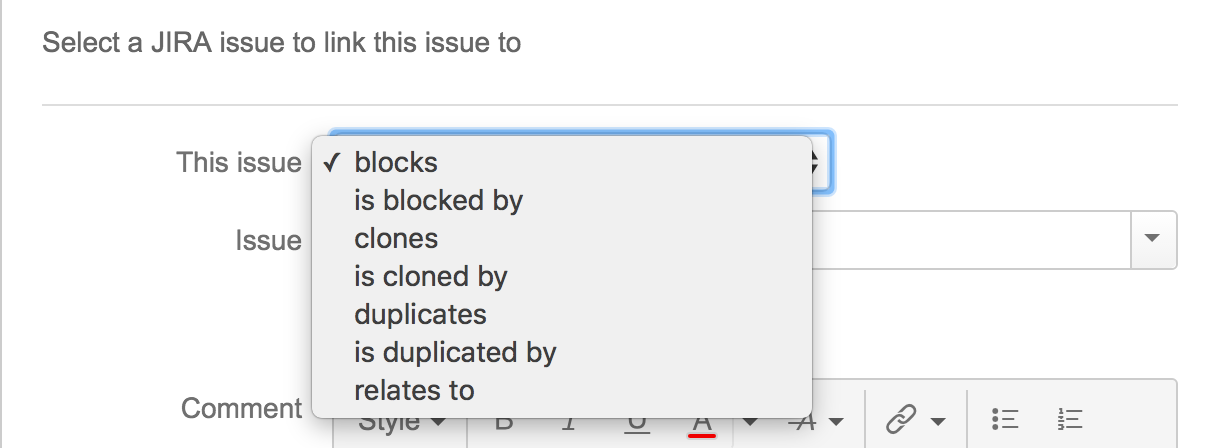
Task: Choose "duplicates" in the dropdown list
Action: [x=420, y=315]
